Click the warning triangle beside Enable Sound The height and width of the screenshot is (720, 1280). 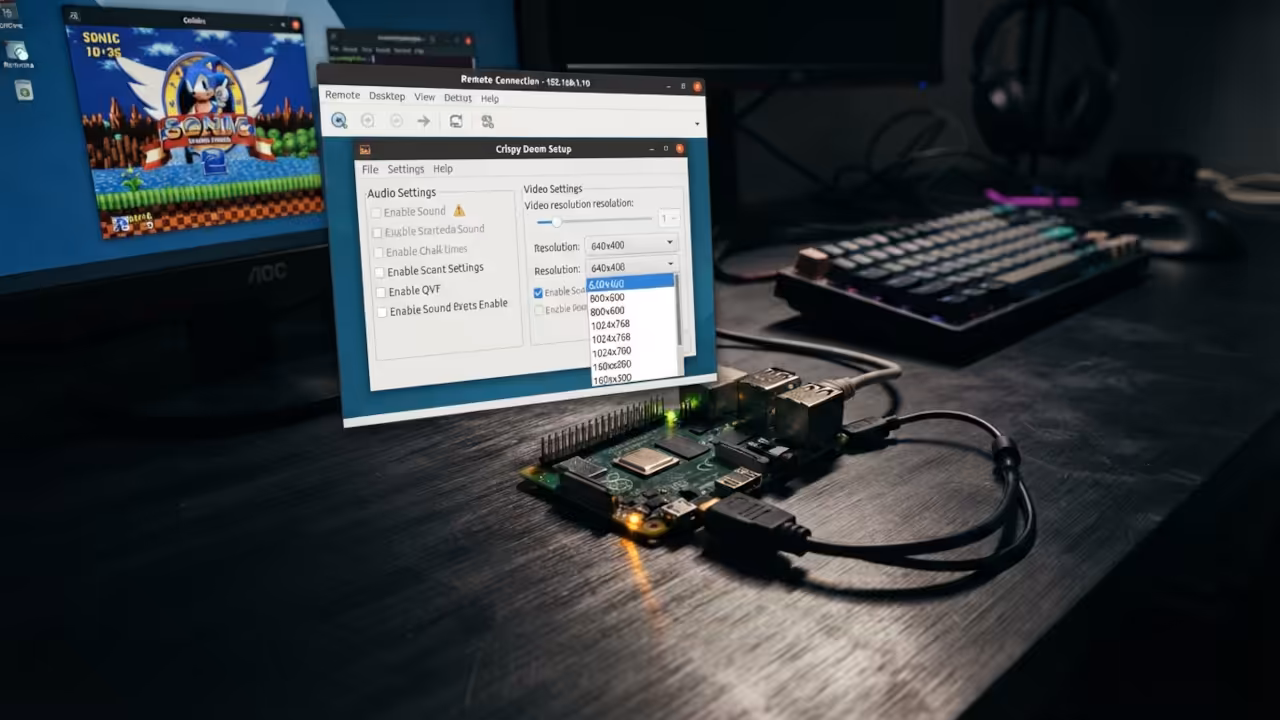point(459,210)
